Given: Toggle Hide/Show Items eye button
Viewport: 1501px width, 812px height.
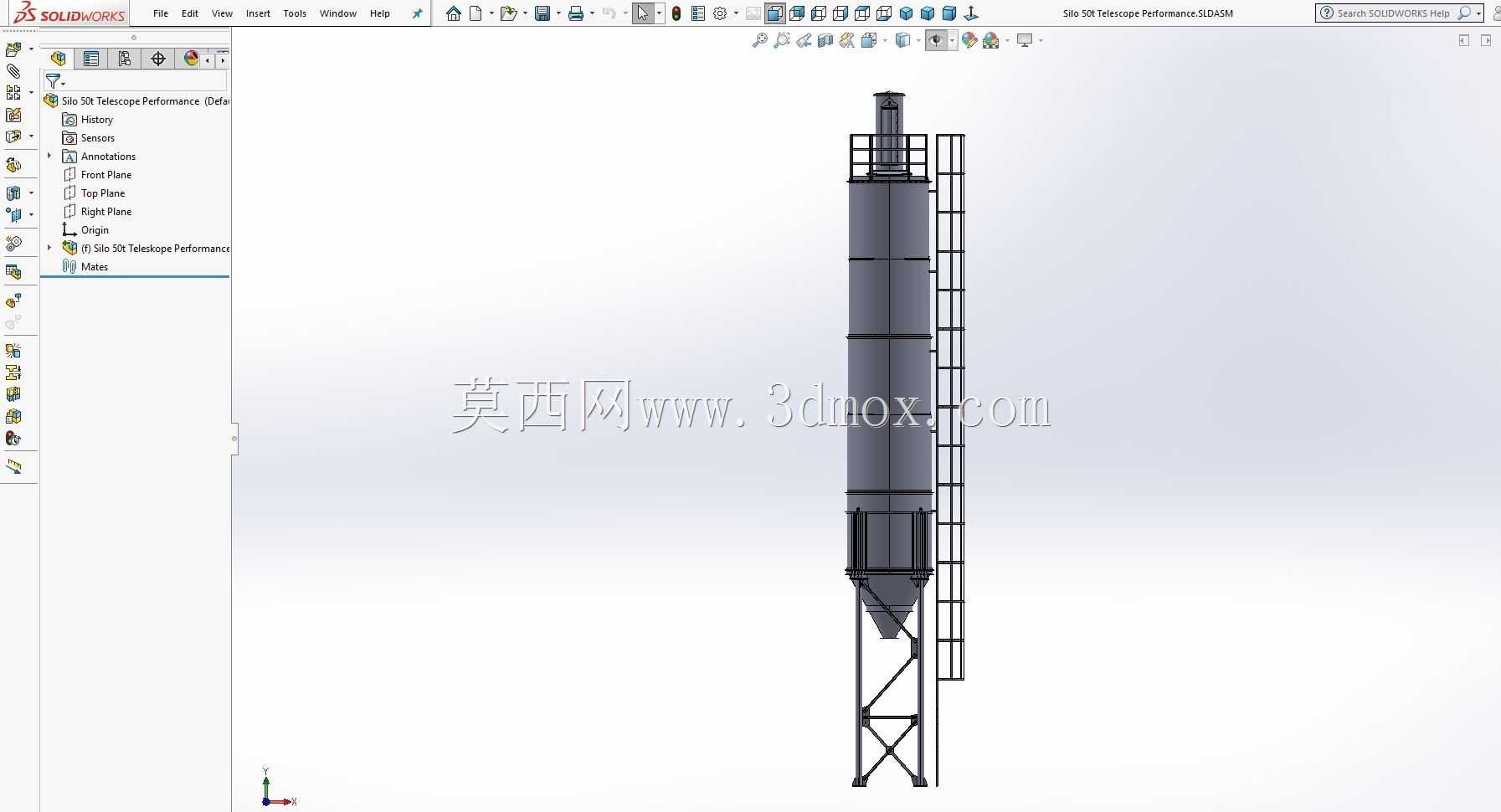Looking at the screenshot, I should [936, 40].
